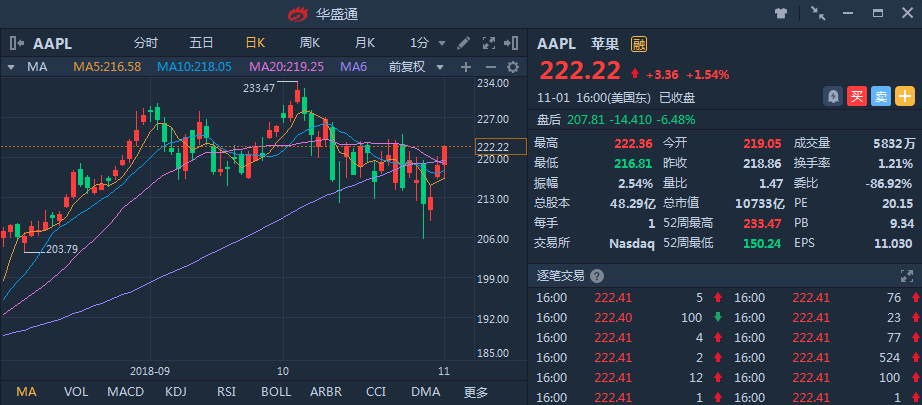The image size is (922, 405).
Task: Click the red 买 buy button
Action: [856, 96]
